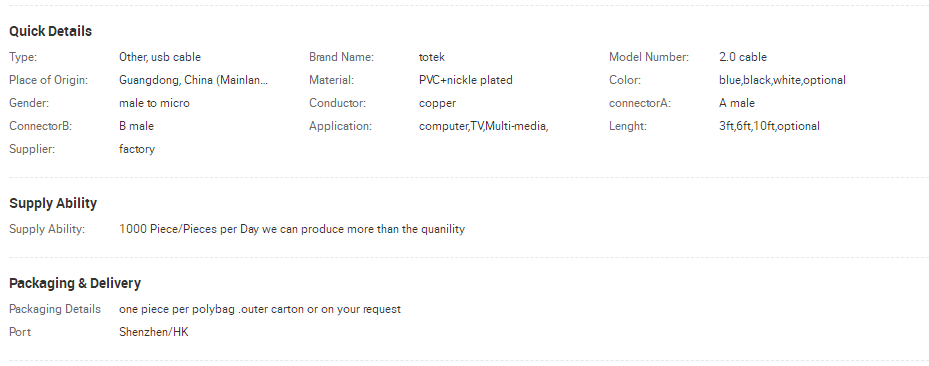Click the Model Number value 2.0 cable
Image resolution: width=929 pixels, height=366 pixels.
[743, 57]
